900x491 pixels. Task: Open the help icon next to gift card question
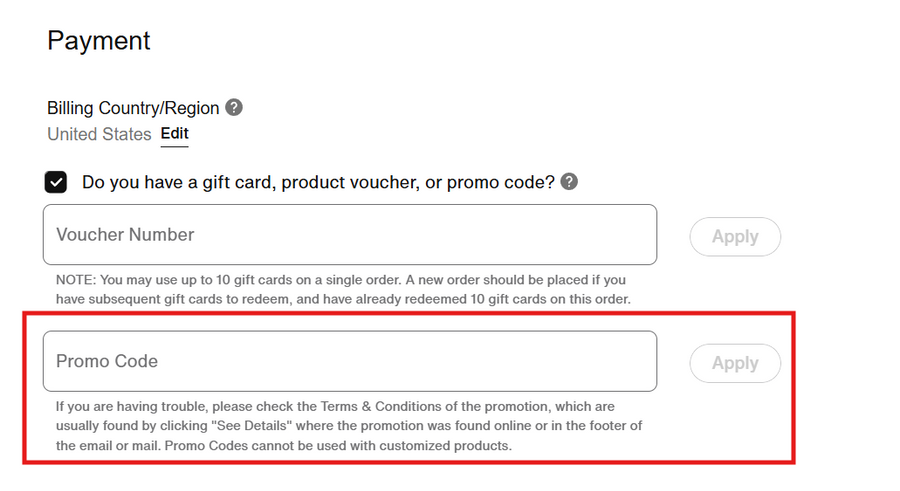pos(569,182)
